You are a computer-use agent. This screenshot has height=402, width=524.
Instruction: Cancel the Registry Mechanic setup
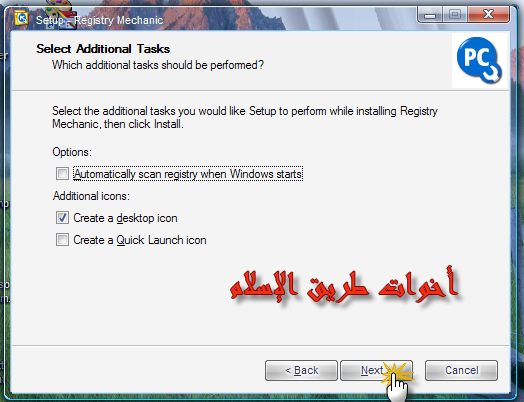click(461, 370)
